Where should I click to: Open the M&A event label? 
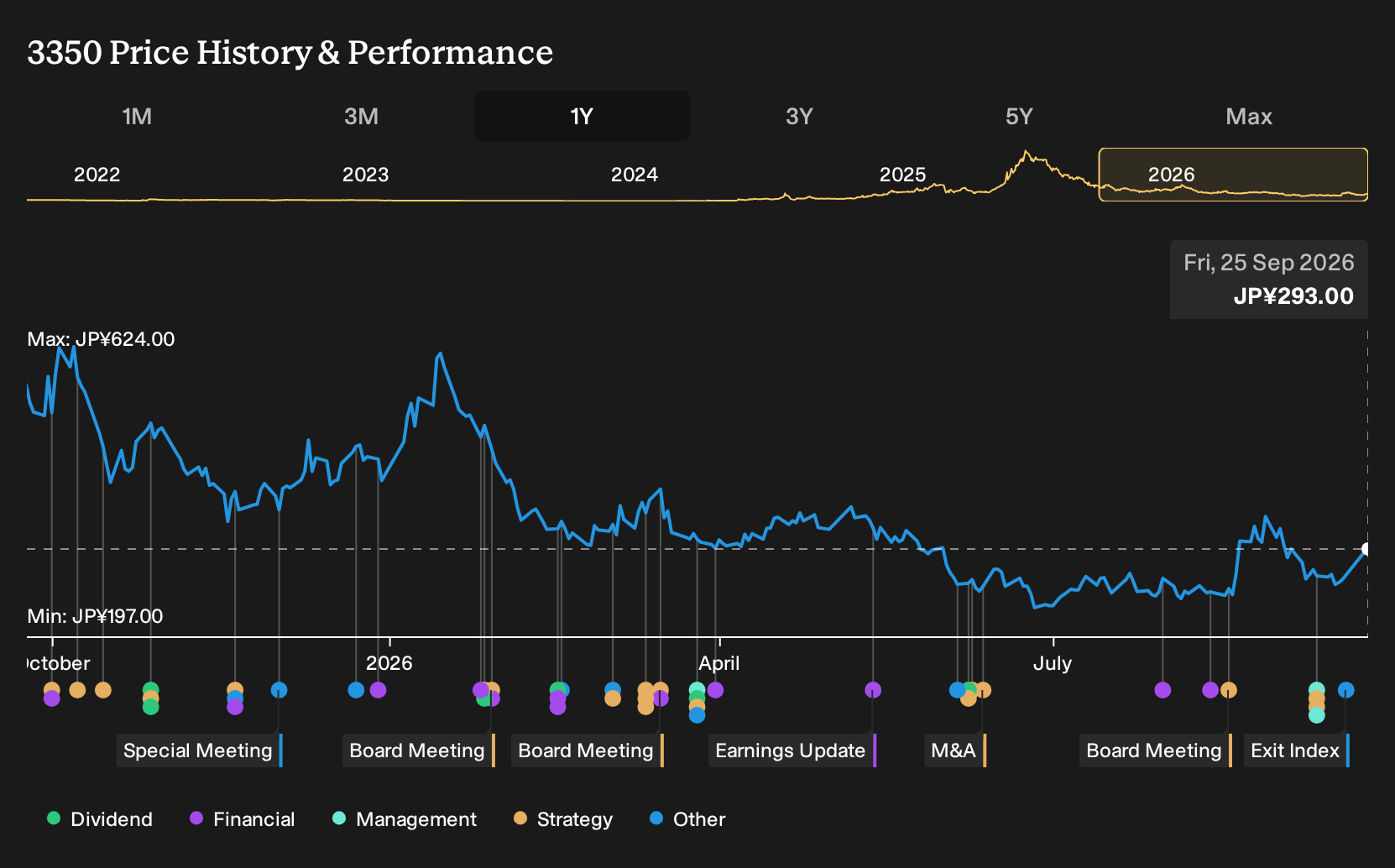coord(955,750)
